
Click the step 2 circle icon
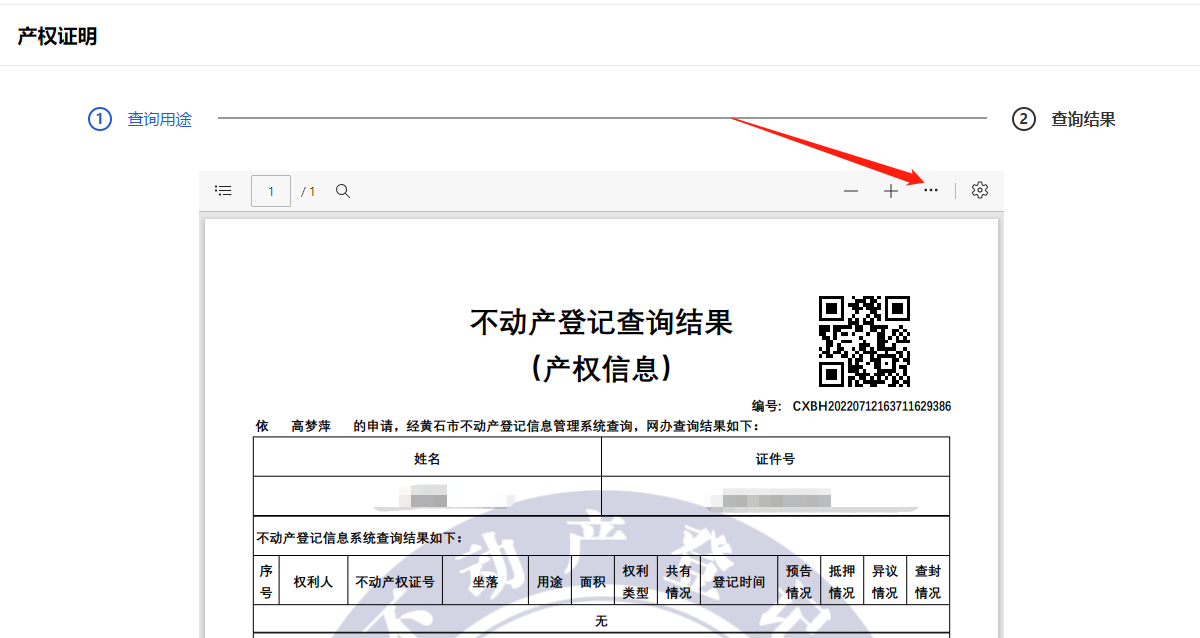[1023, 119]
